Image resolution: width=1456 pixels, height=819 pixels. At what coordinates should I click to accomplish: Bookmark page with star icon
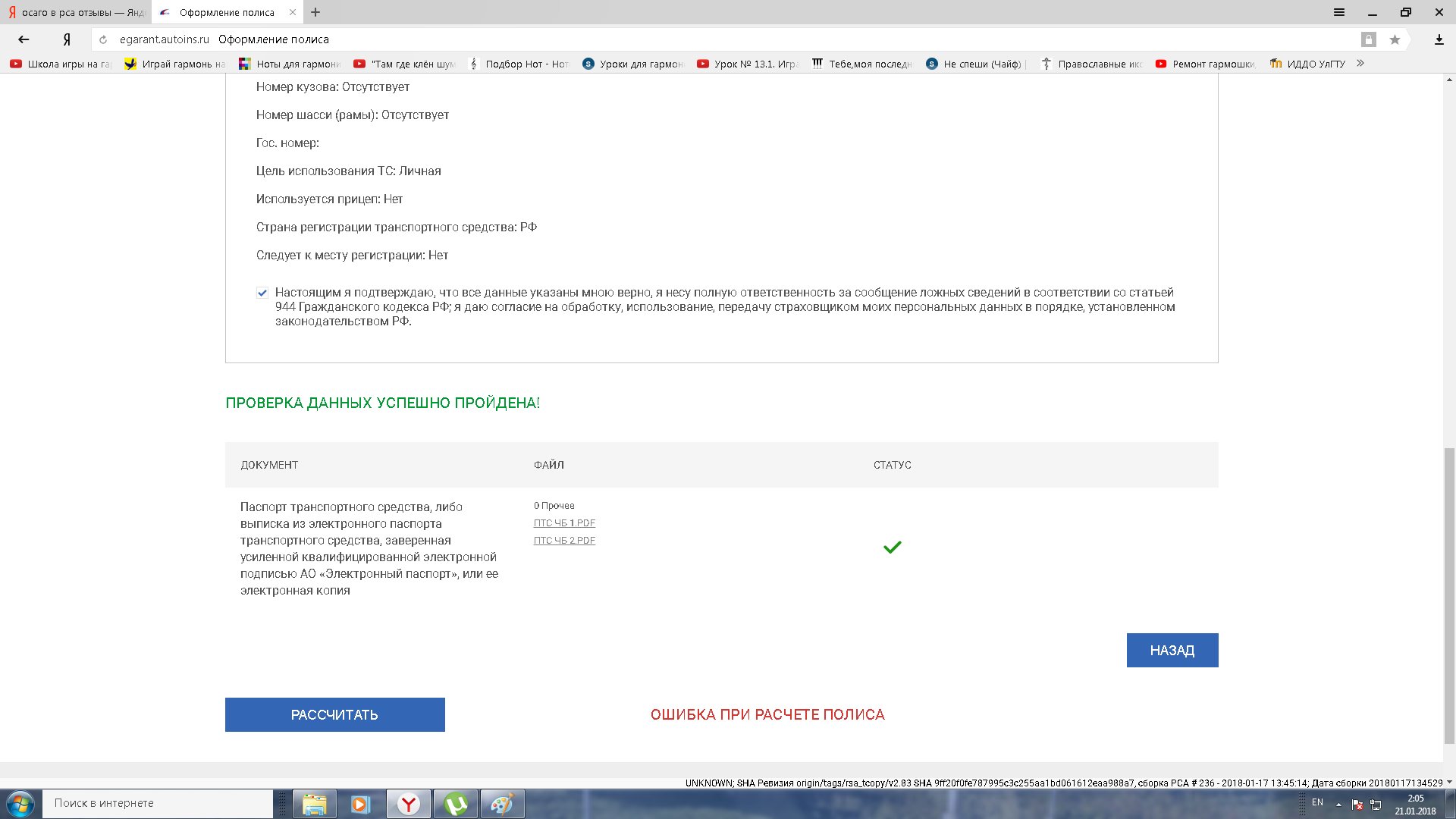point(1395,39)
